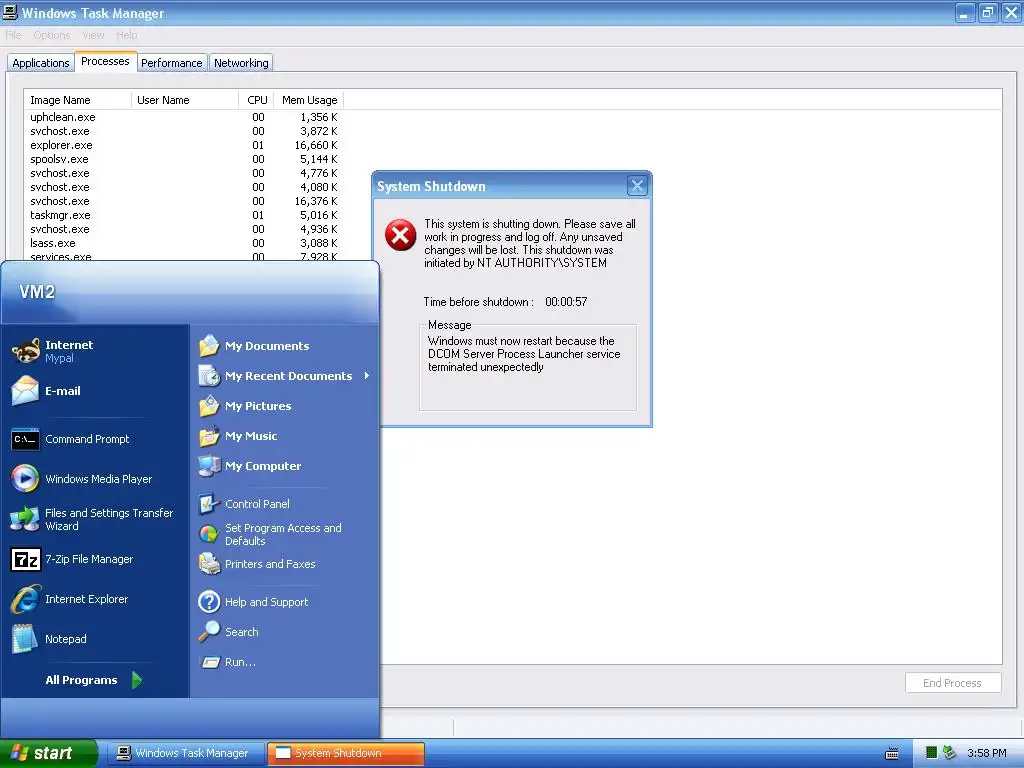Select the taskmgr.exe process
1024x768 pixels.
(184, 215)
